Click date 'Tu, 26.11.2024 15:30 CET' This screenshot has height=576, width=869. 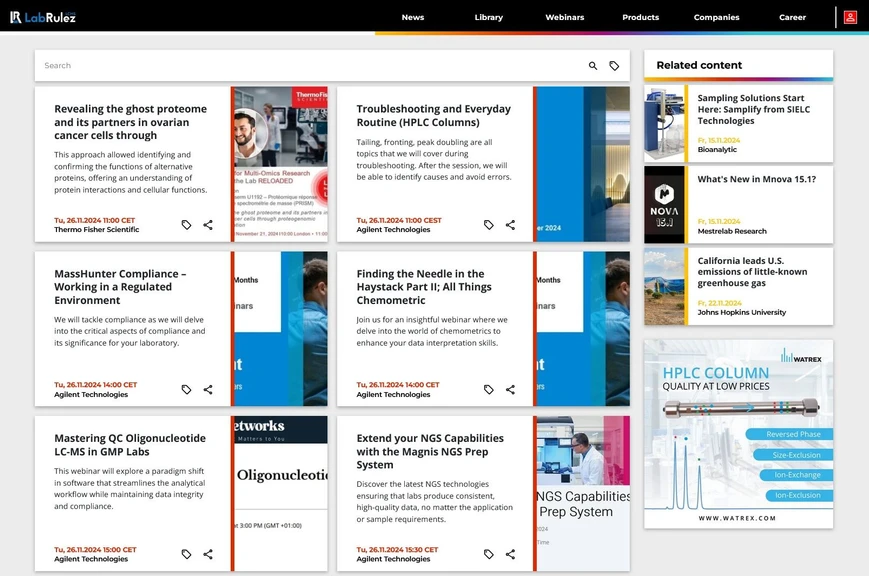tap(397, 549)
